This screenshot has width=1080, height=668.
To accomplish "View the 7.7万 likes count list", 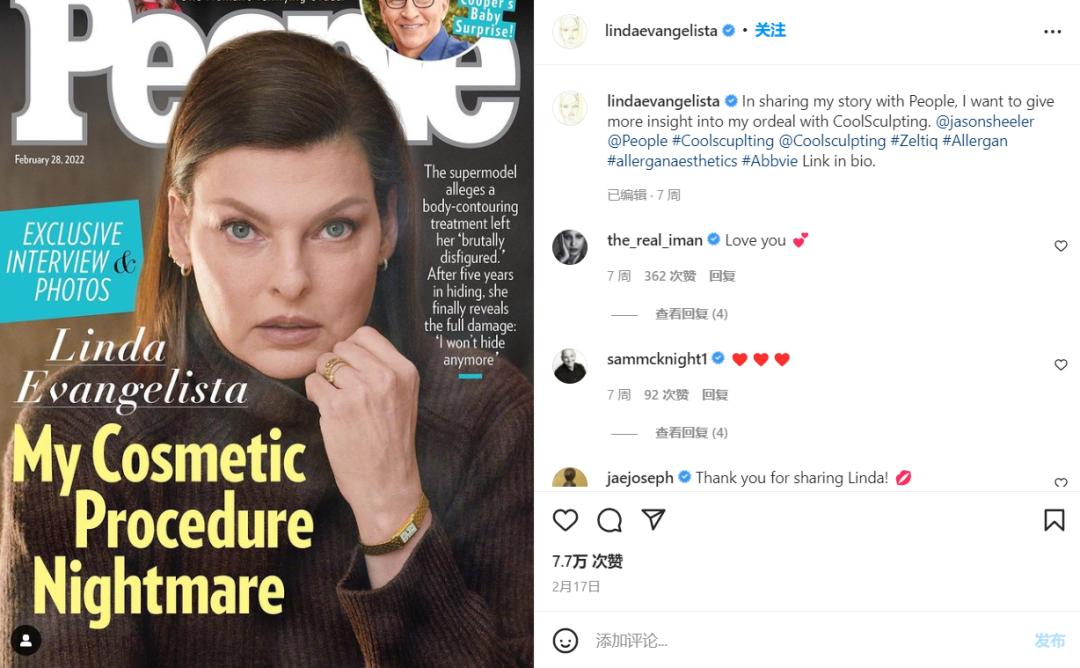I will click(588, 561).
